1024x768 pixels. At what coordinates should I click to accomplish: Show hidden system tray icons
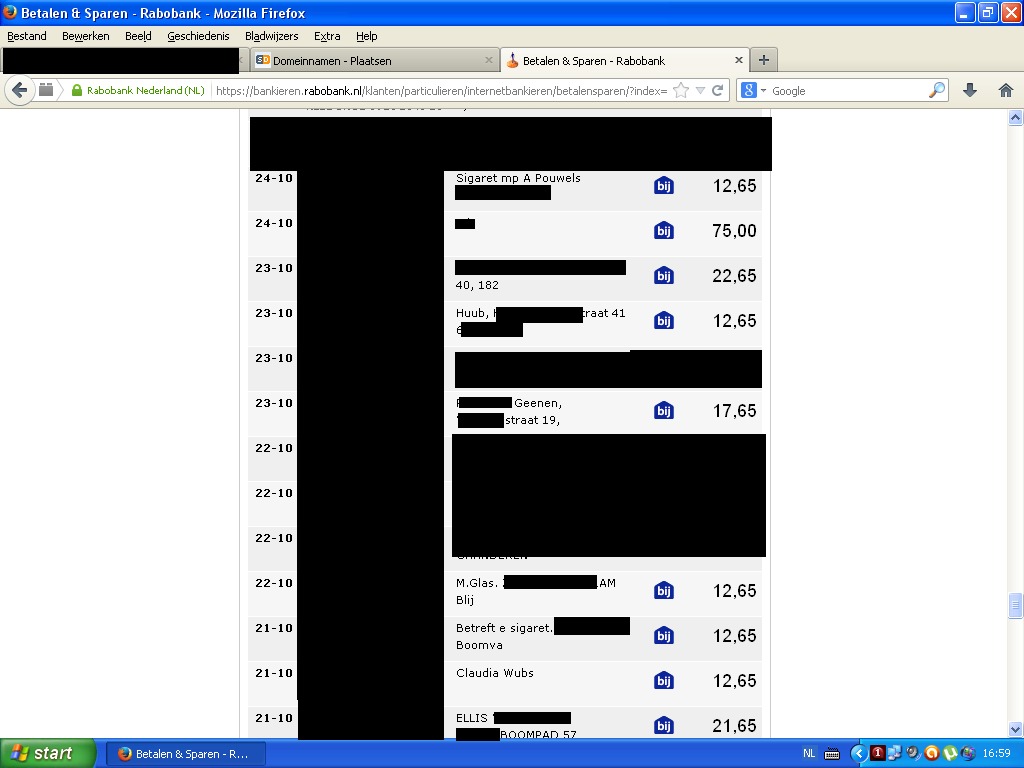point(859,754)
